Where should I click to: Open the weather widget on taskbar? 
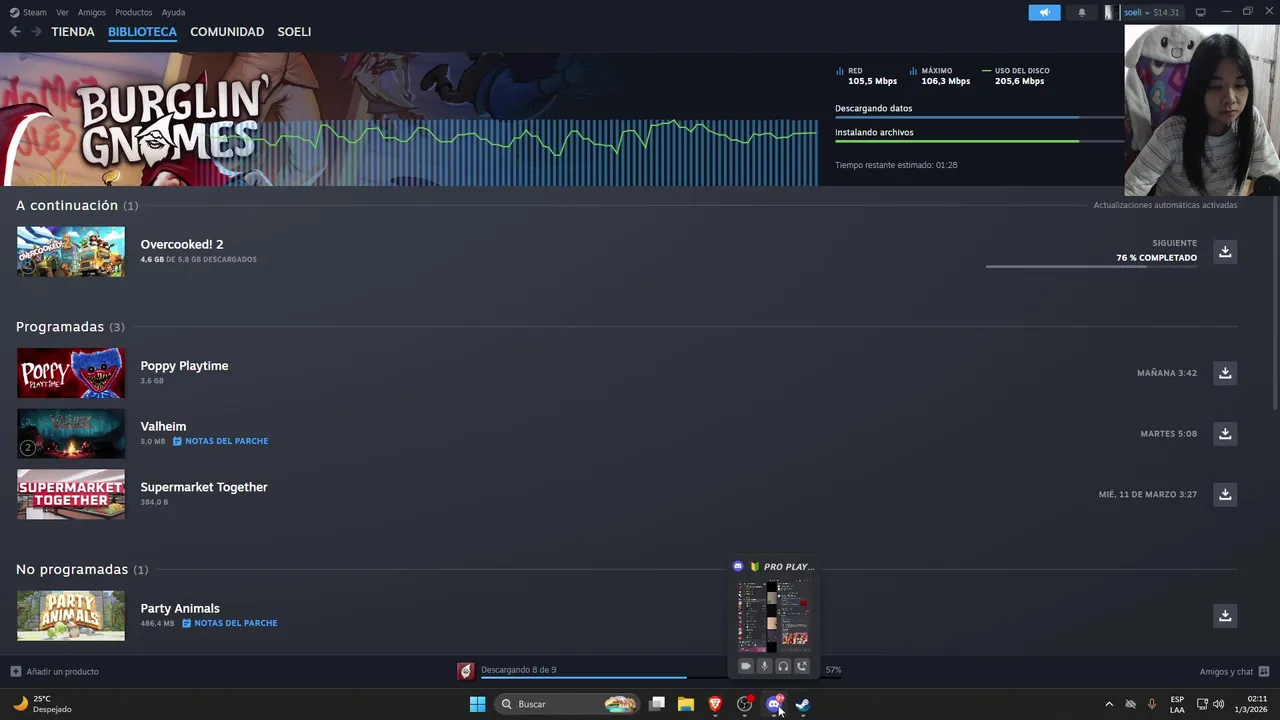click(42, 704)
